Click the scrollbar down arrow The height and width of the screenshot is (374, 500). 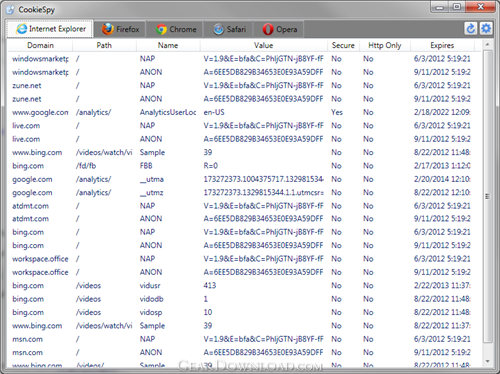tap(487, 361)
